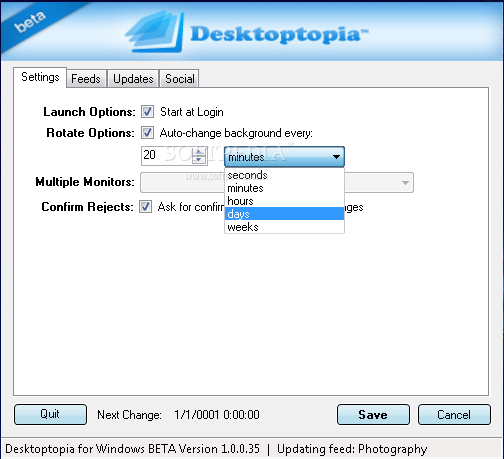Screen dimensions: 504x459
Task: Cancel the settings changes
Action: (x=454, y=414)
